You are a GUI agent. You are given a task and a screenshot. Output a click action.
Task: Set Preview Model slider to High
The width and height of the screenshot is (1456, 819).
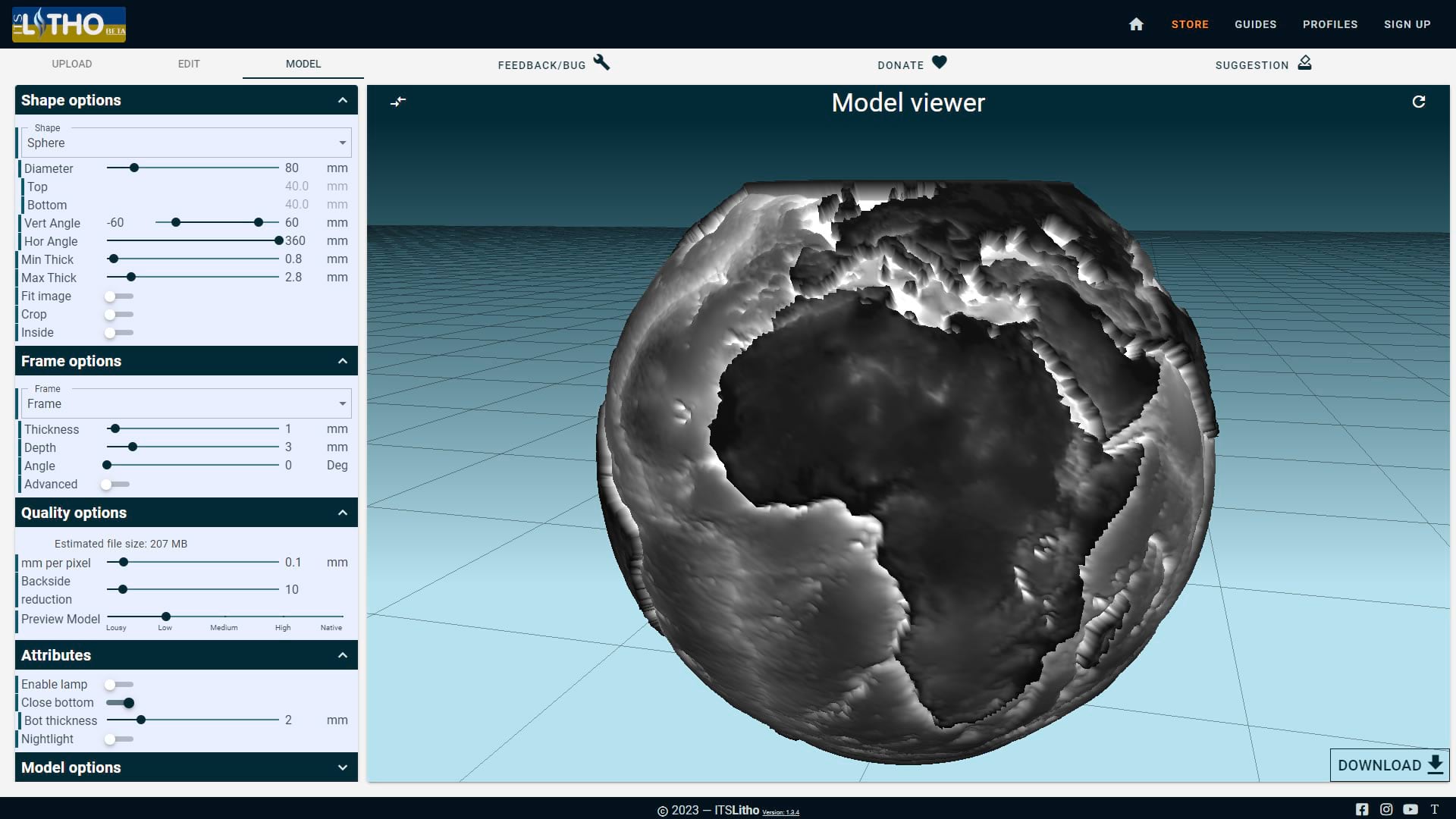(283, 617)
